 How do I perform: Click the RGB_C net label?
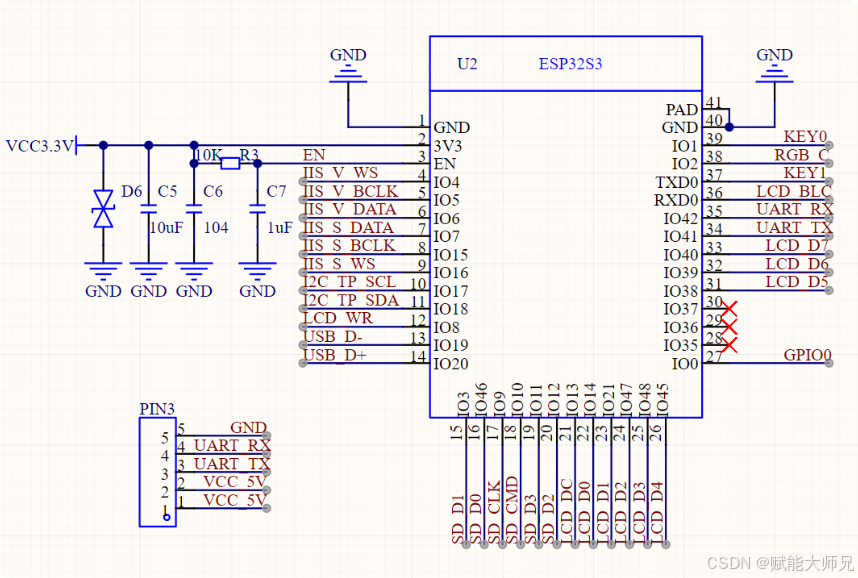pyautogui.click(x=802, y=155)
